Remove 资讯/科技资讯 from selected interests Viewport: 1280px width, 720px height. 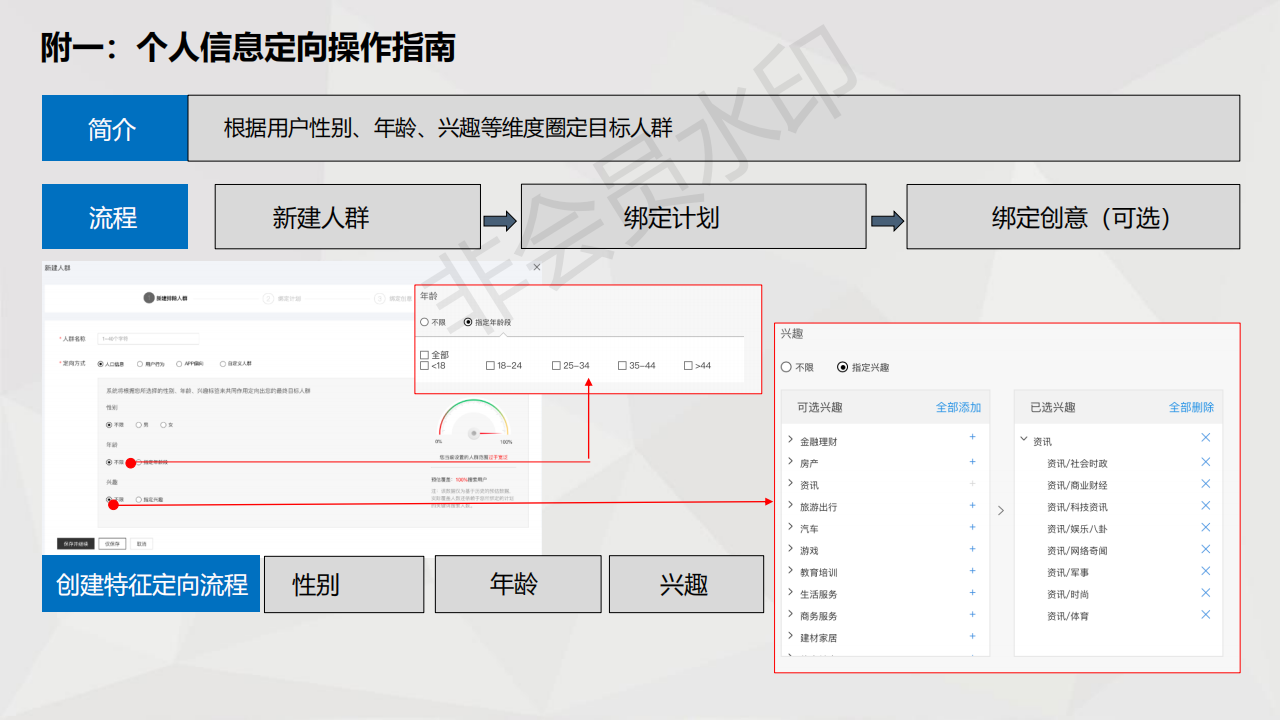pyautogui.click(x=1206, y=506)
